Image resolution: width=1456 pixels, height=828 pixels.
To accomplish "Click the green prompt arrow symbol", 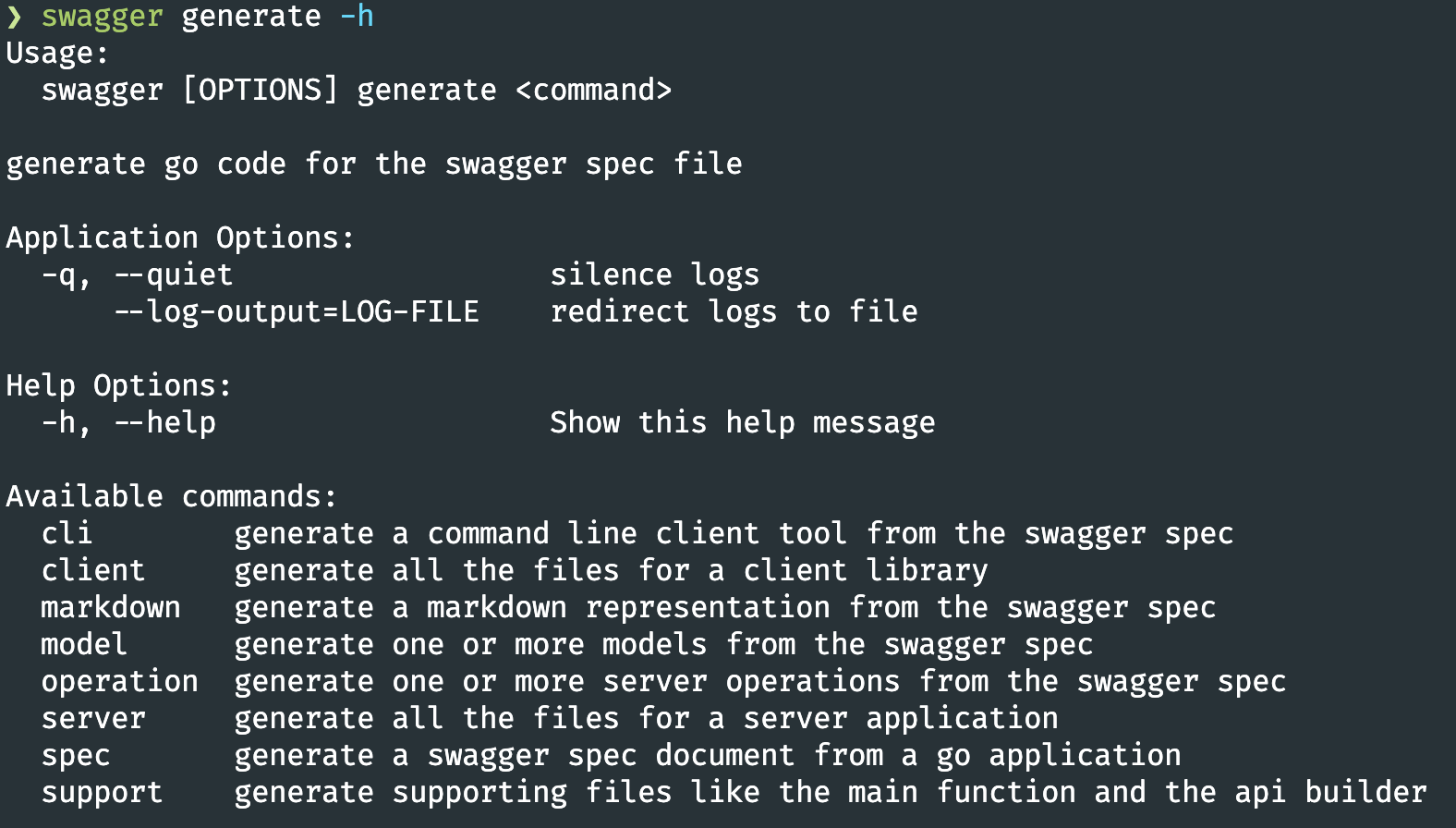I will coord(14,17).
